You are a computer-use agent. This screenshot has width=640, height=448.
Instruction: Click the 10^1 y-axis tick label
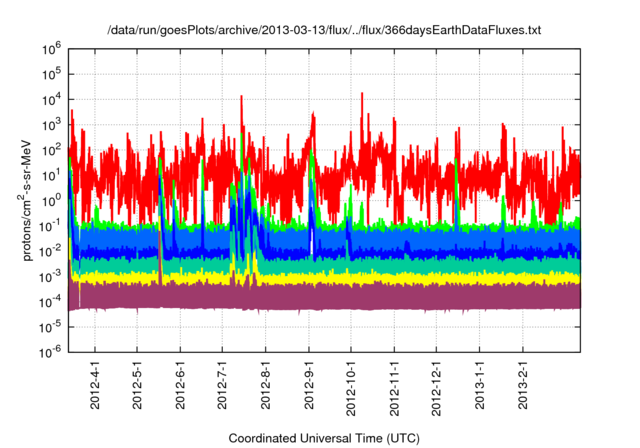51,176
